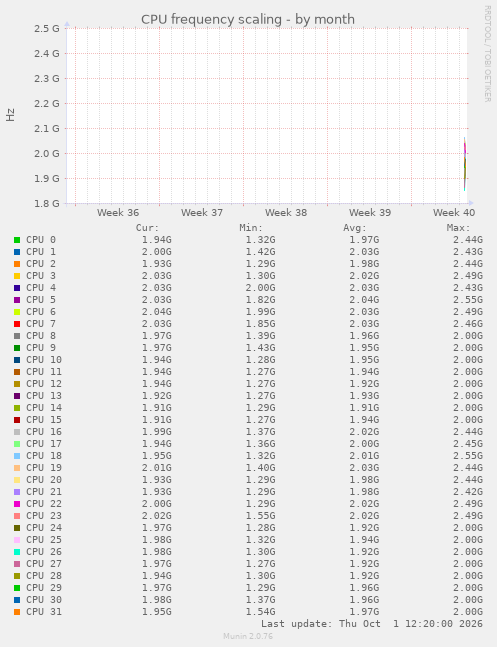Click CPU 0 min value 1.32G
Image resolution: width=497 pixels, height=647 pixels.
click(260, 240)
